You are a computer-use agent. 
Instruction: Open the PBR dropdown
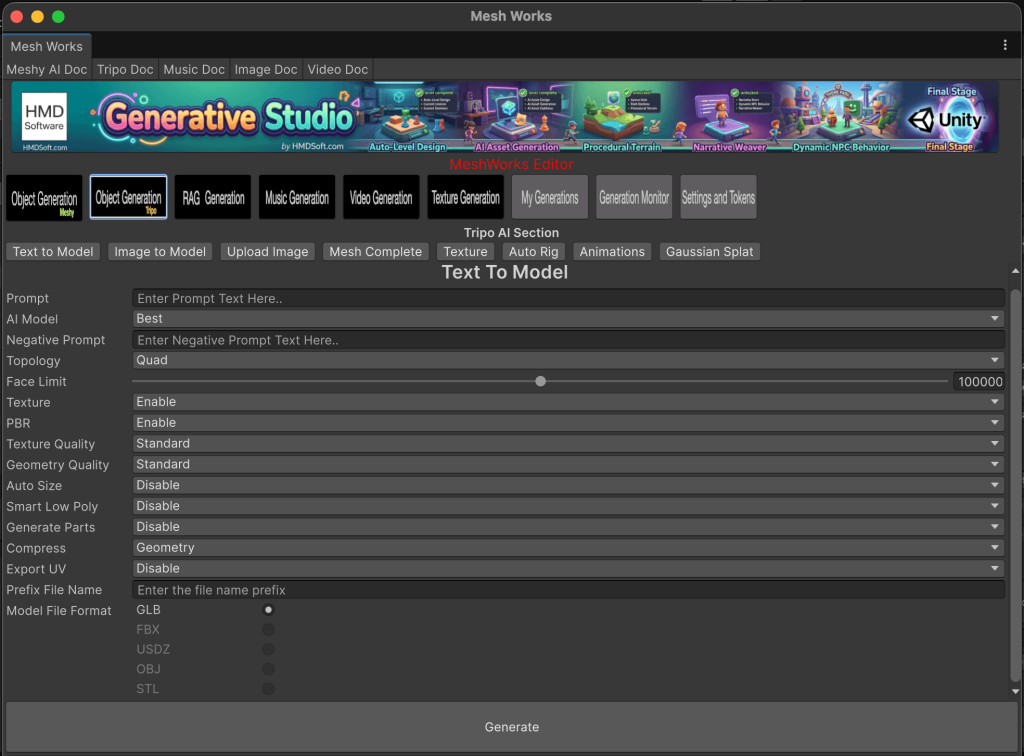coord(568,423)
